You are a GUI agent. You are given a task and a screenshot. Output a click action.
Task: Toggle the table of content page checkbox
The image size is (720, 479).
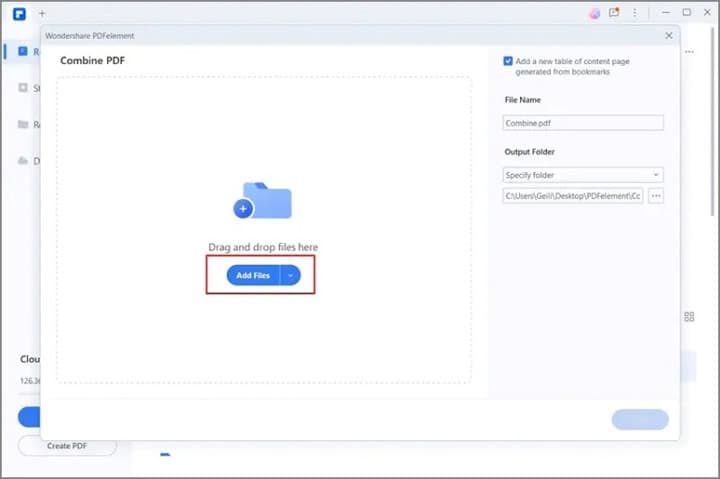click(x=508, y=61)
